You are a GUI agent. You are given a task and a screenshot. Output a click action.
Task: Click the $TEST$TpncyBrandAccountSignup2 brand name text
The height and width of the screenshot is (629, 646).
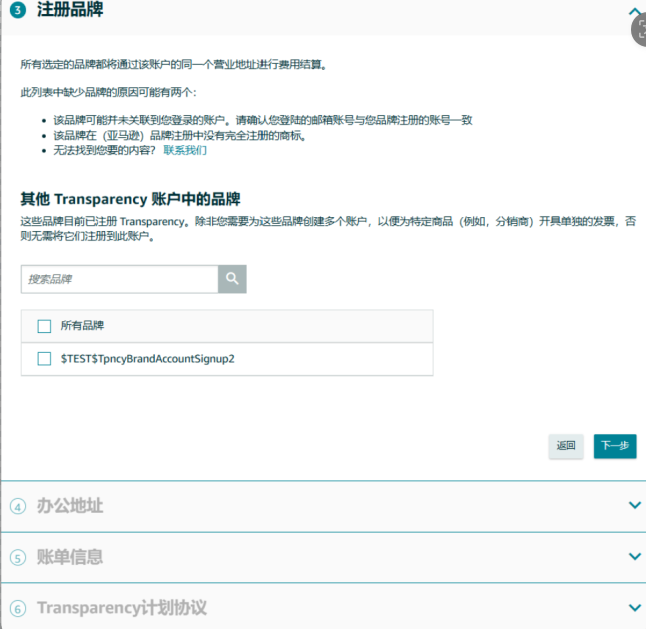coord(147,359)
